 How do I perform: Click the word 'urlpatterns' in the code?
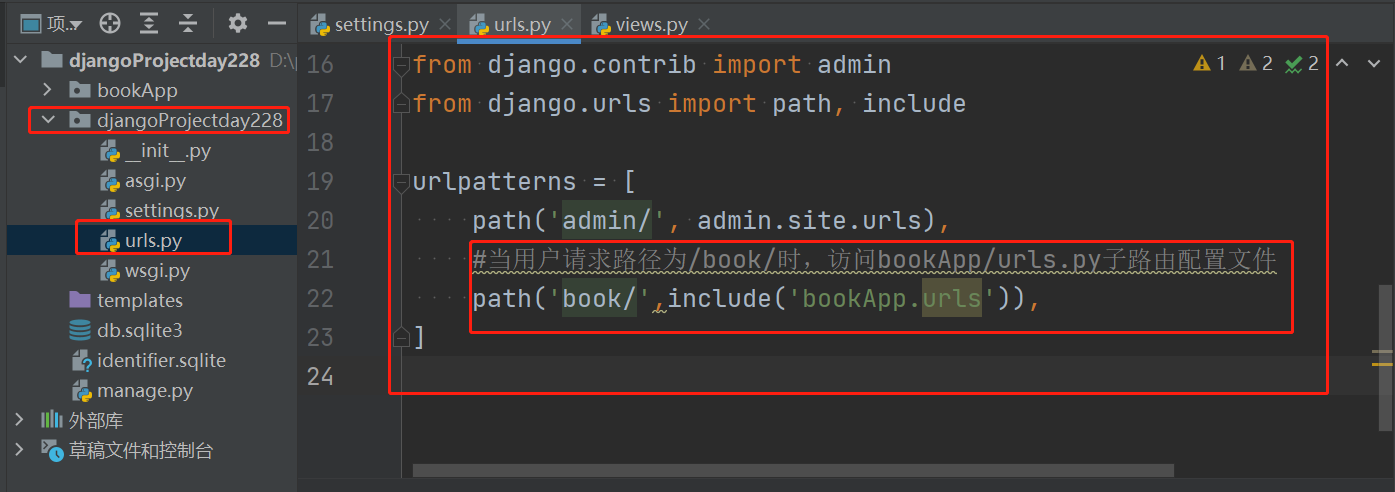click(x=495, y=182)
